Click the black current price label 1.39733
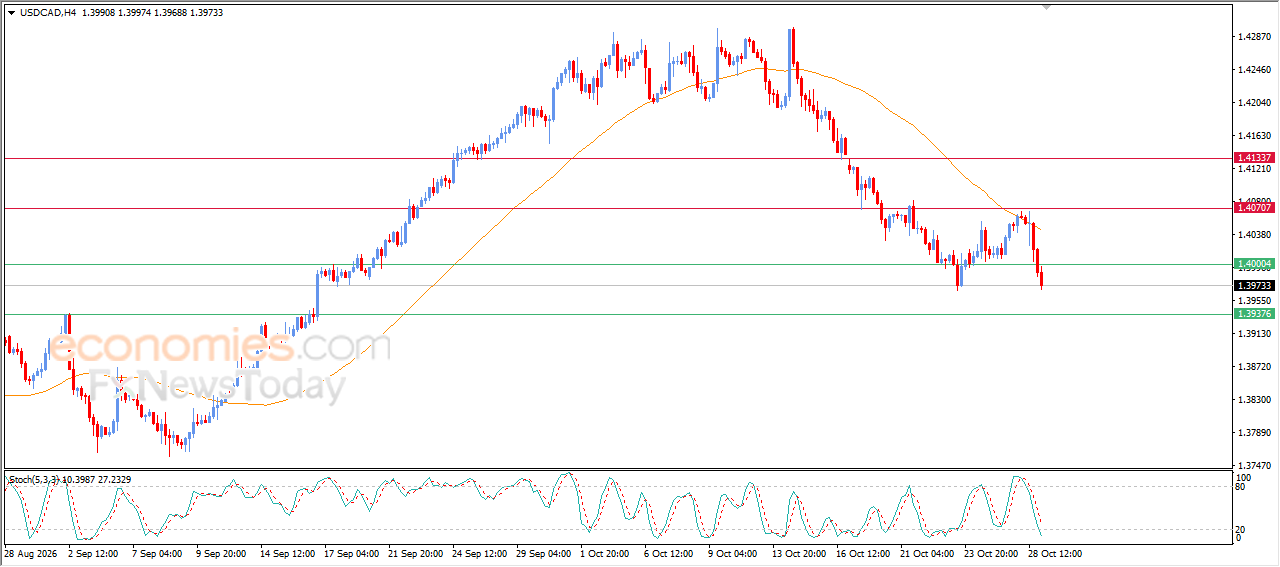Screen dimensions: 1280x567 click(x=1254, y=285)
